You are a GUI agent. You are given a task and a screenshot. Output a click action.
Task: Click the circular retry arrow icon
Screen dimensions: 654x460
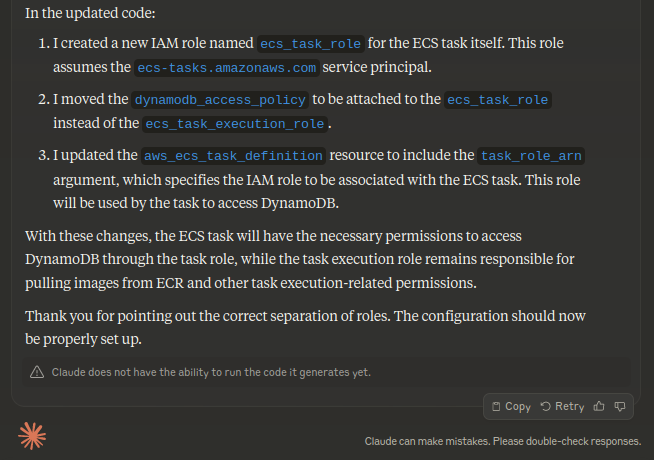(546, 406)
